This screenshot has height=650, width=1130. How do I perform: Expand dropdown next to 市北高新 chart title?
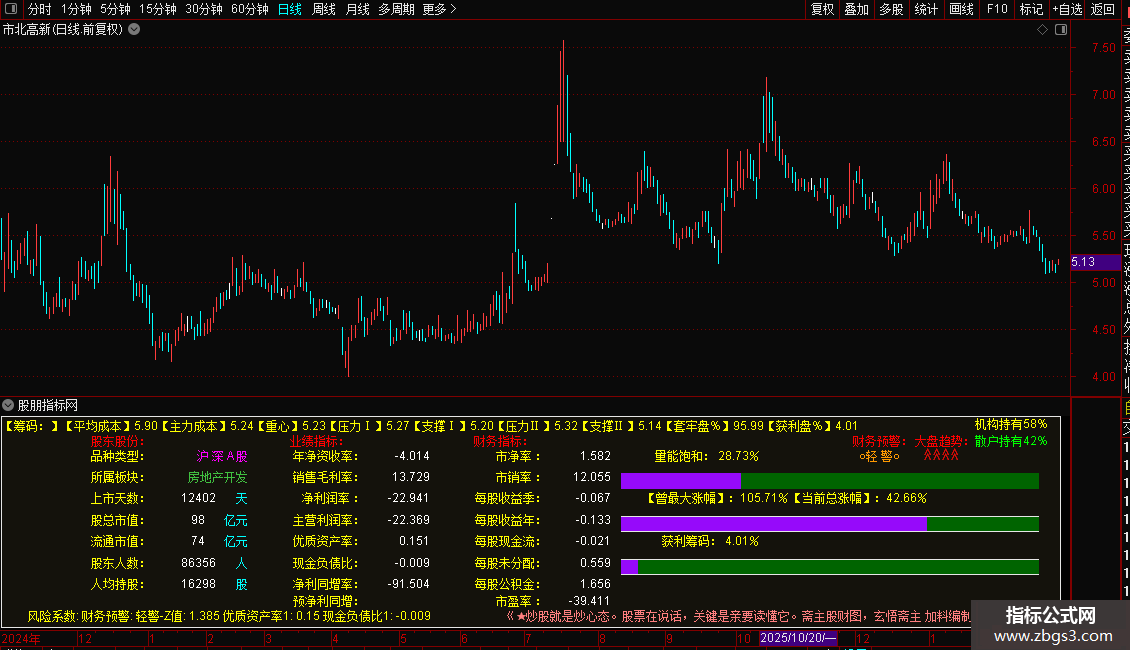134,30
